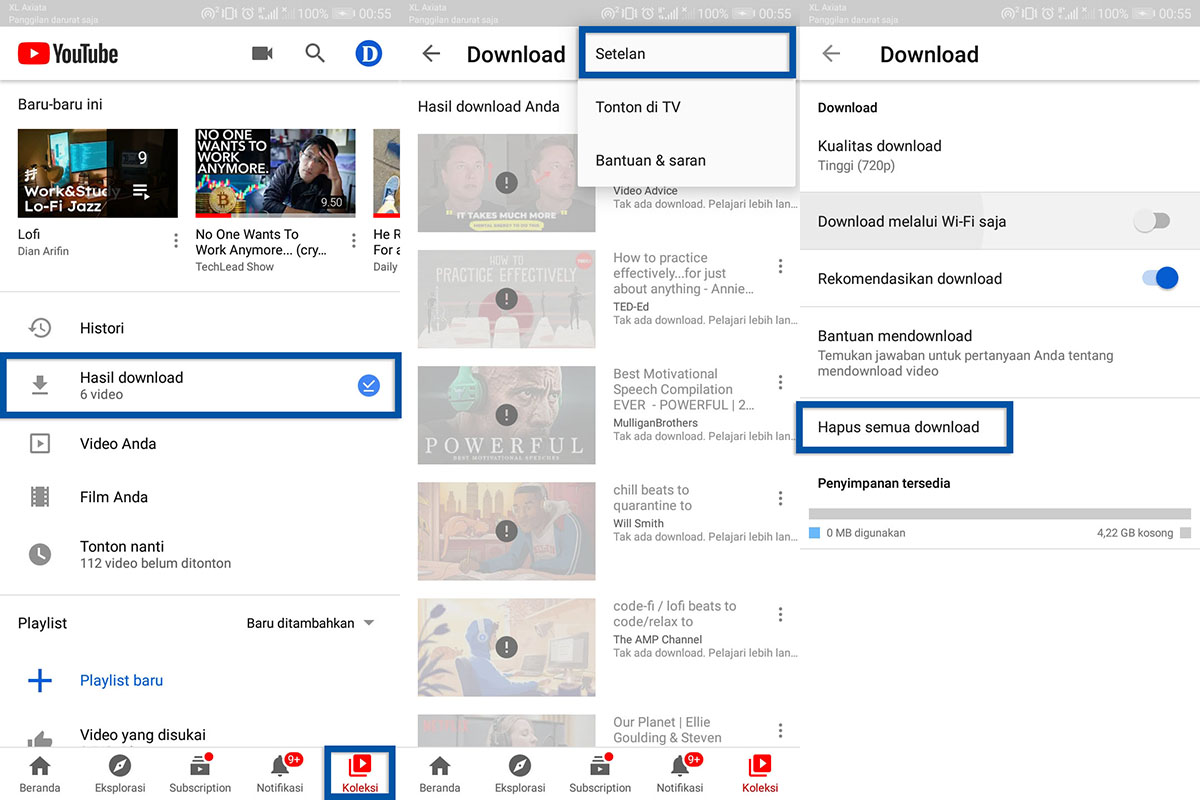Image resolution: width=1200 pixels, height=800 pixels.
Task: Choose Tonton di TV menu entry
Action: click(638, 107)
